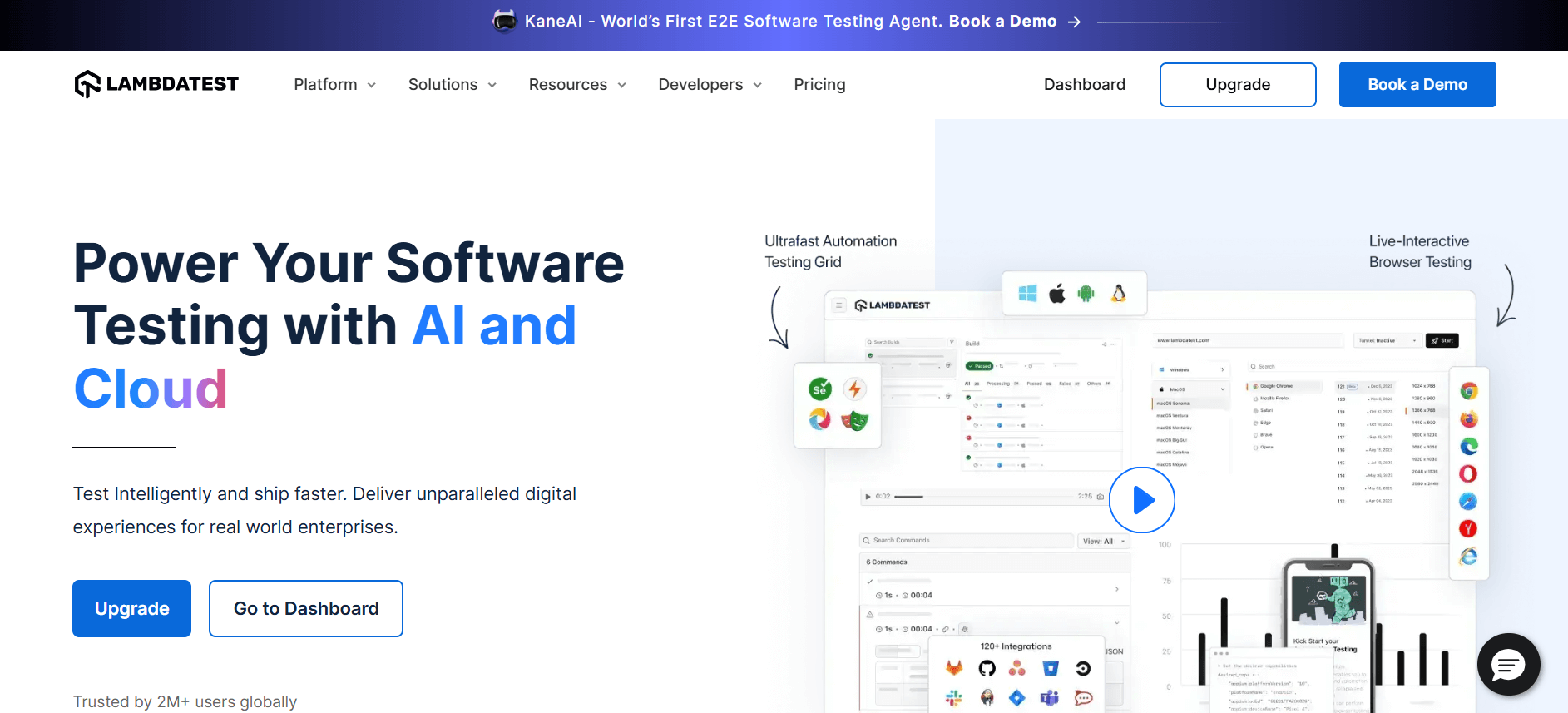Click the Safari browser icon
Screen dimensions: 1568x713
[x=1468, y=501]
